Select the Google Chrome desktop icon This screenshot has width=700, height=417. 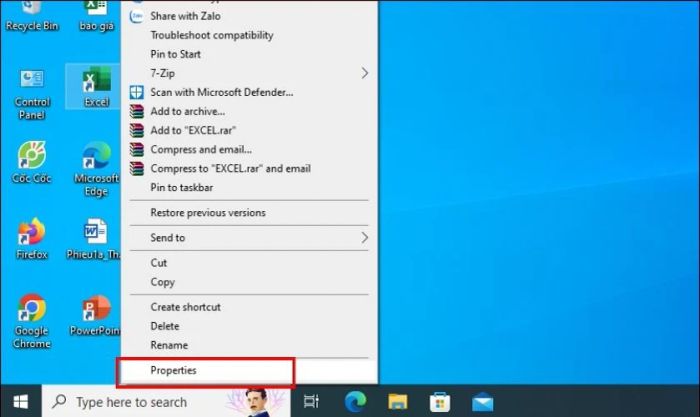(32, 321)
